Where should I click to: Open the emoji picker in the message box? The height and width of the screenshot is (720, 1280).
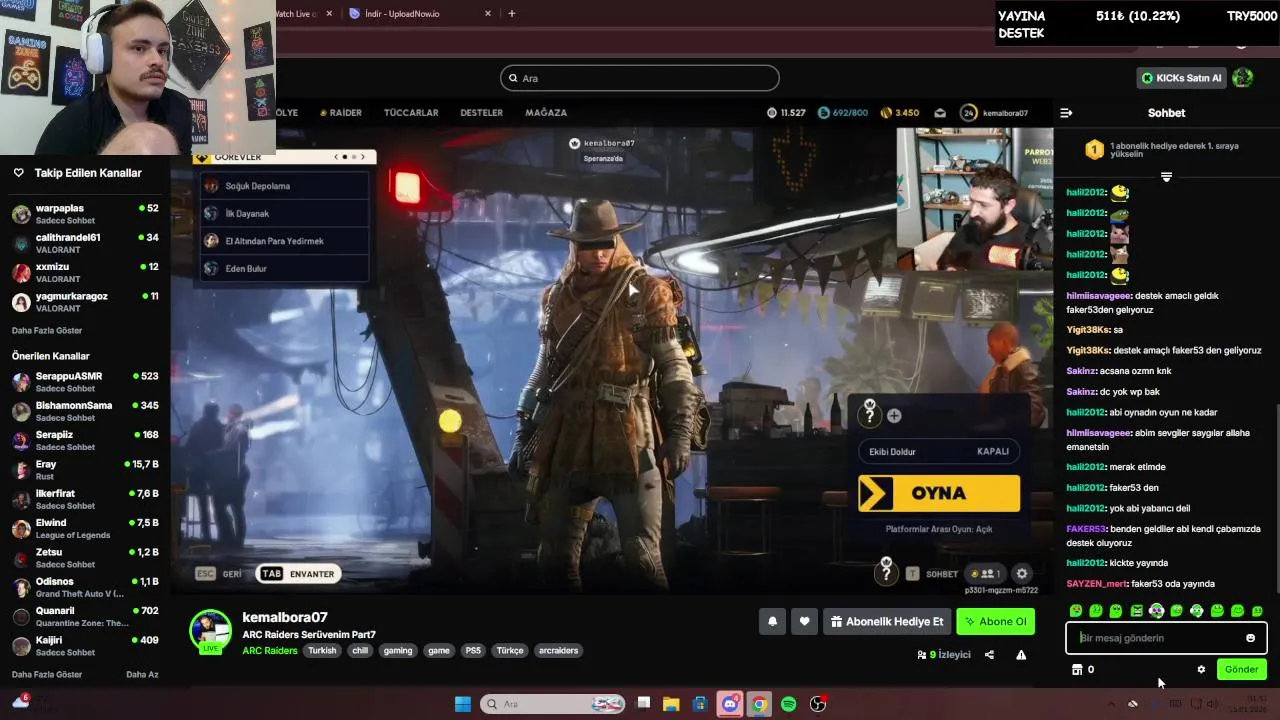pos(1250,638)
